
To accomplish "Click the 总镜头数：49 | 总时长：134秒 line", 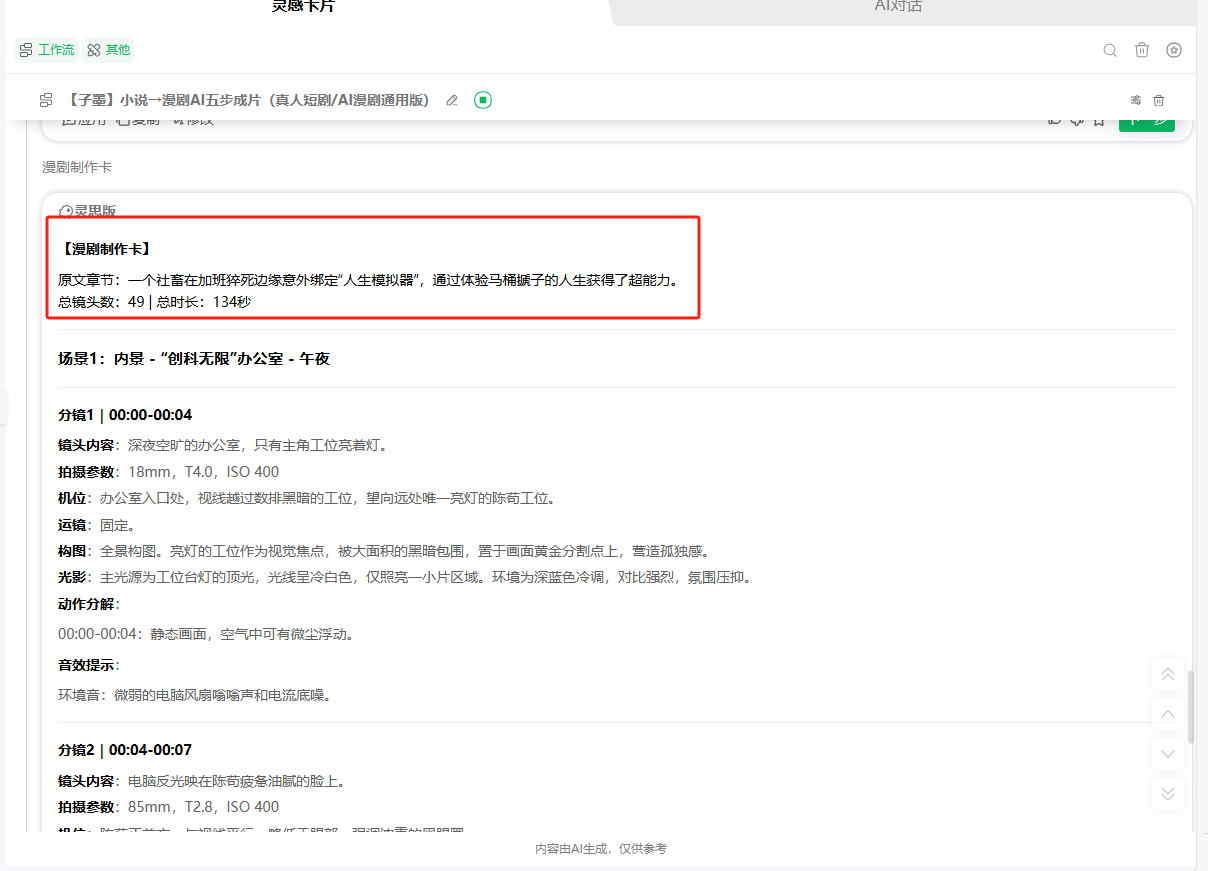I will (155, 301).
